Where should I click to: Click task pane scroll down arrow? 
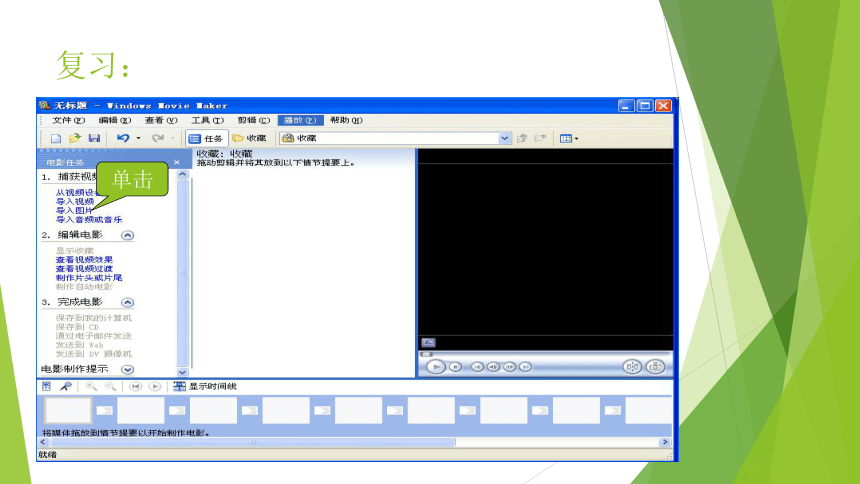[x=183, y=372]
